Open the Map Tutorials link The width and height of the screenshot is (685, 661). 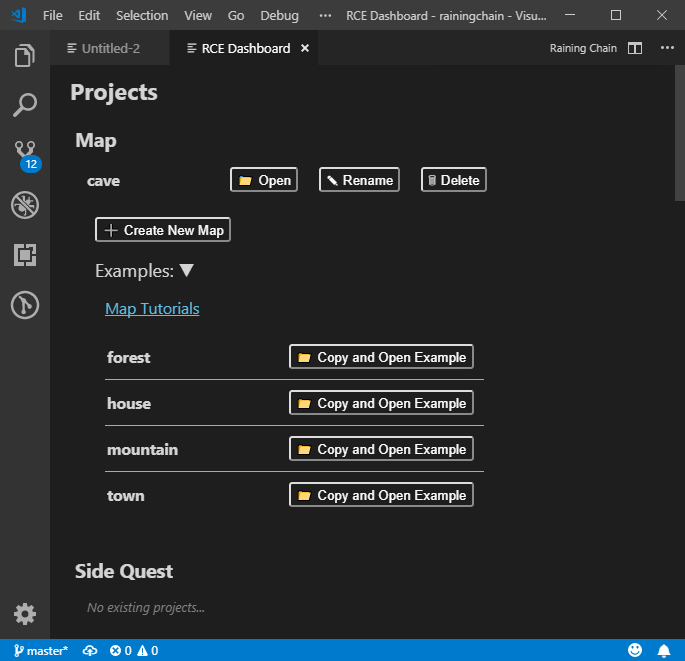click(x=152, y=308)
